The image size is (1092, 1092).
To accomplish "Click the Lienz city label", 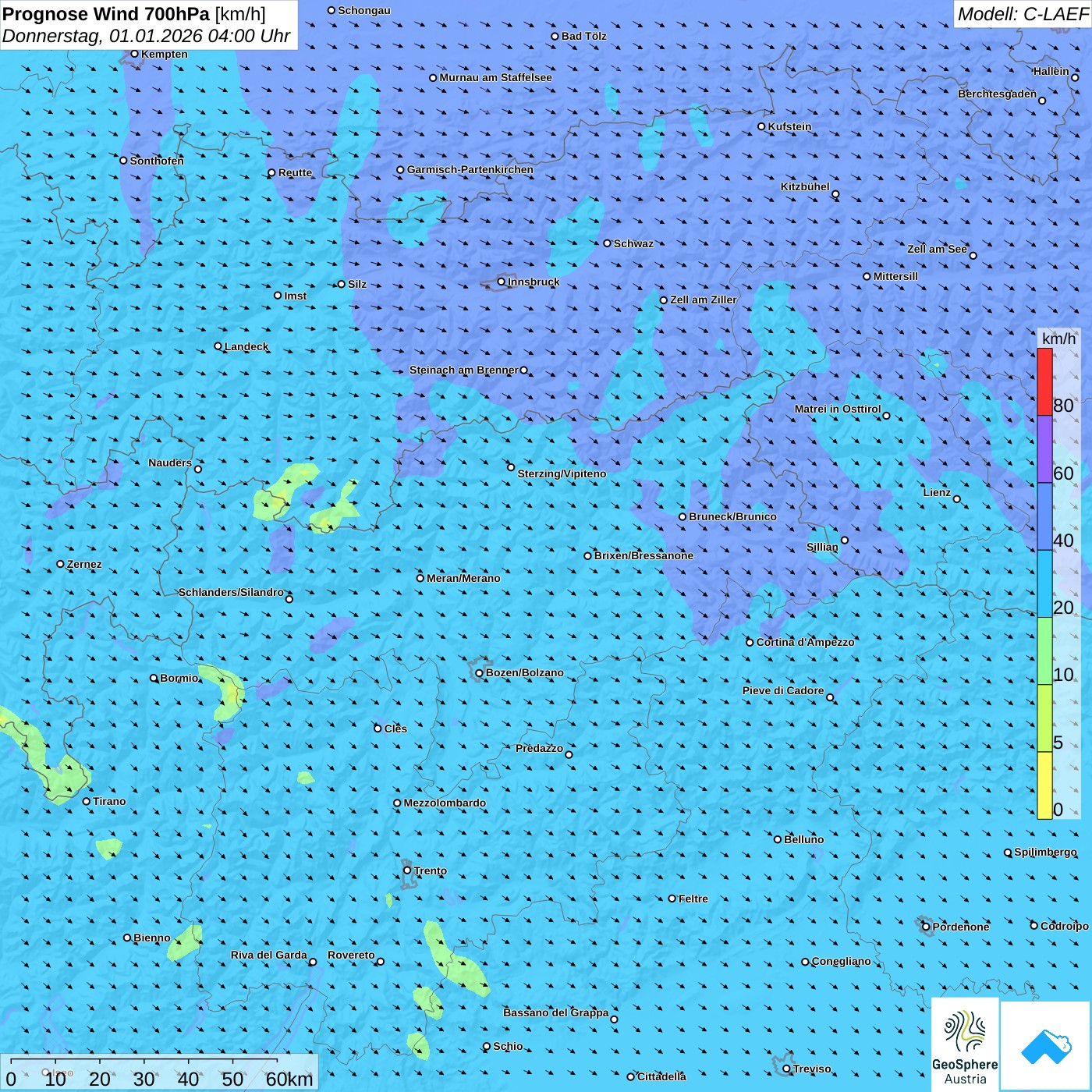I will click(937, 492).
